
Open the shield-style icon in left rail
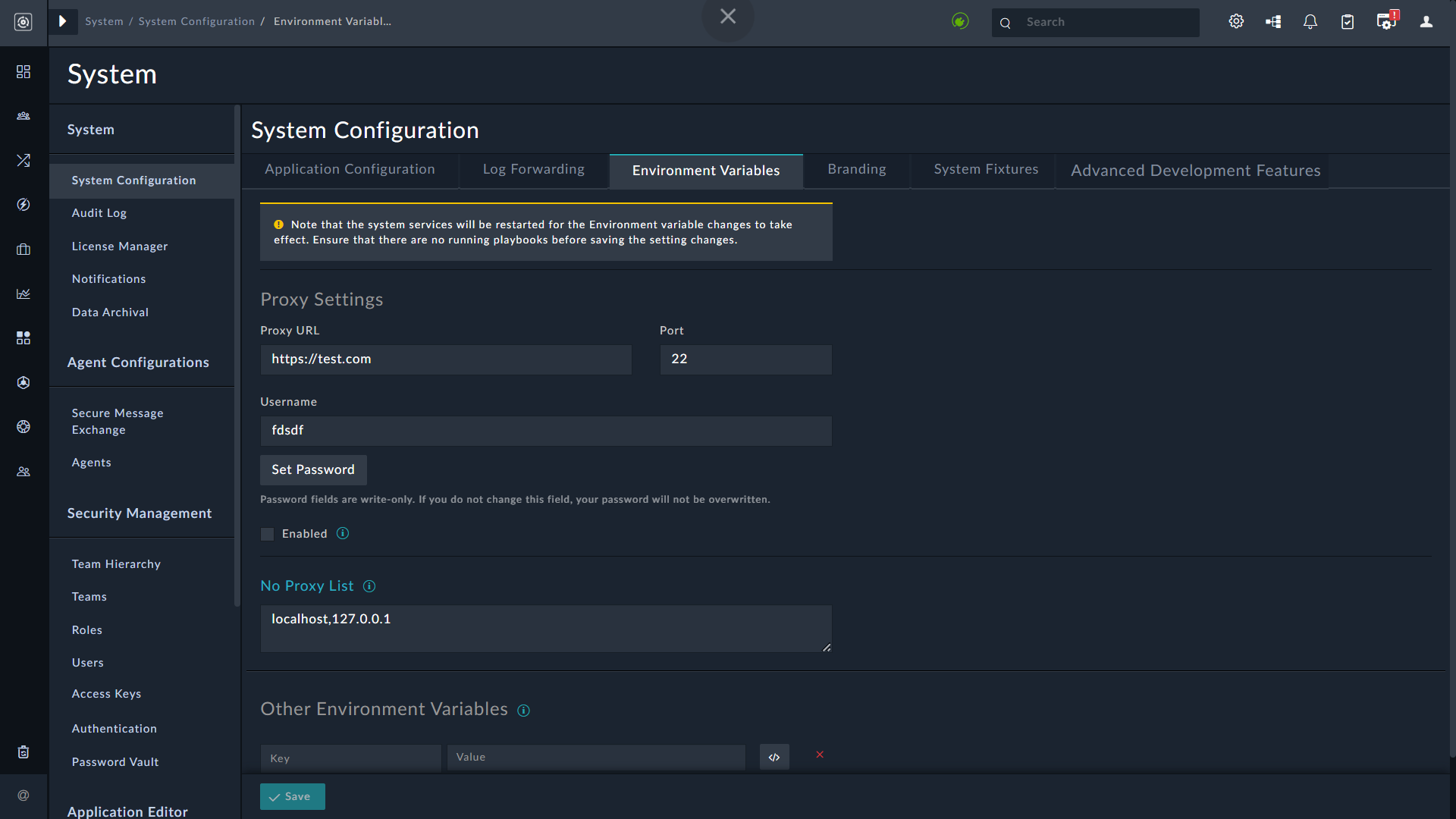tap(24, 382)
